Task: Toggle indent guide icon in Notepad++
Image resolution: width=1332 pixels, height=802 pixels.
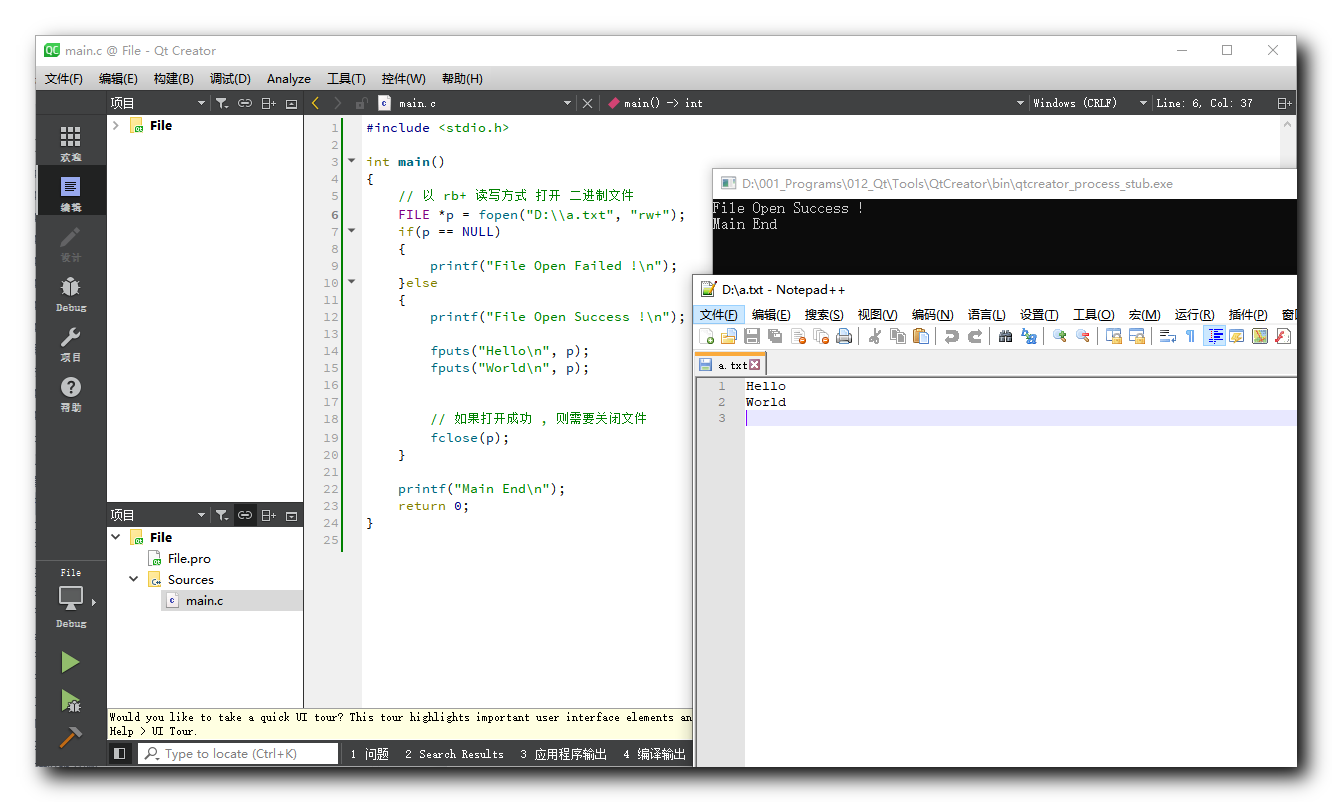Action: coord(1214,336)
